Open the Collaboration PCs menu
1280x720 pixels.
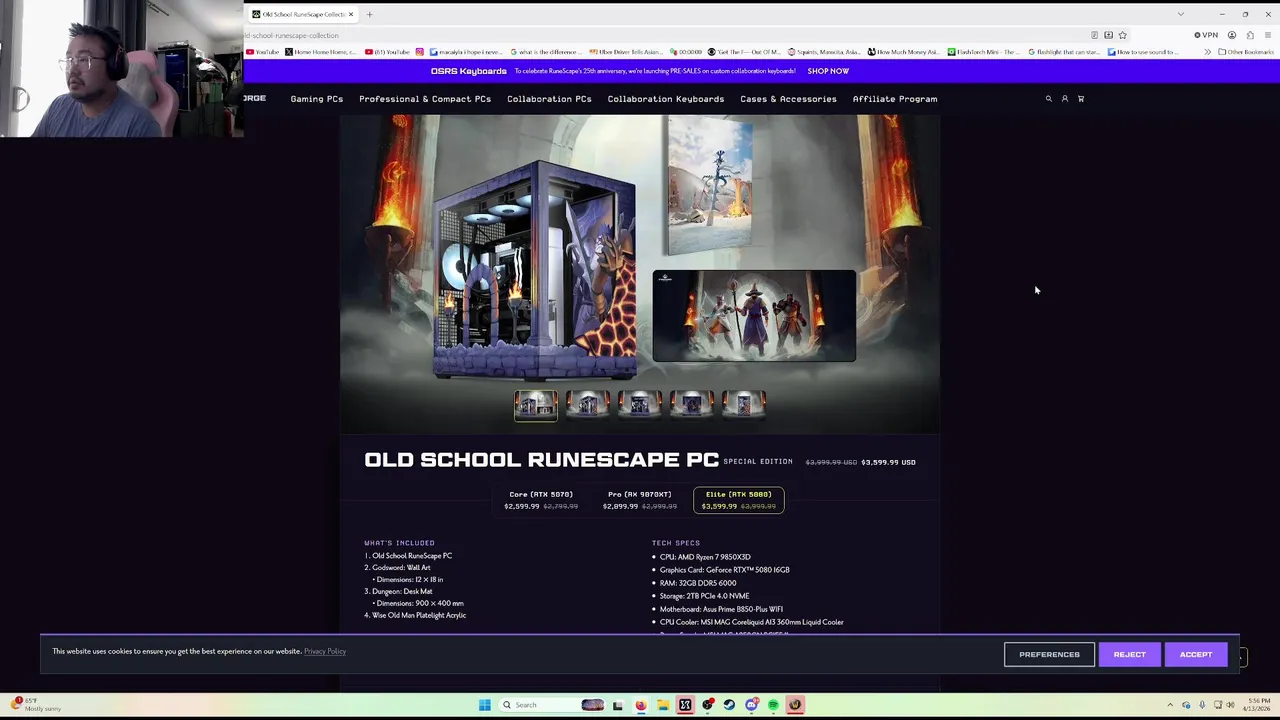549,99
